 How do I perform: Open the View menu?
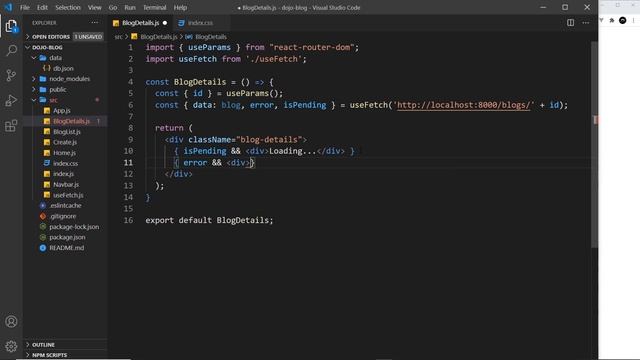tap(94, 7)
